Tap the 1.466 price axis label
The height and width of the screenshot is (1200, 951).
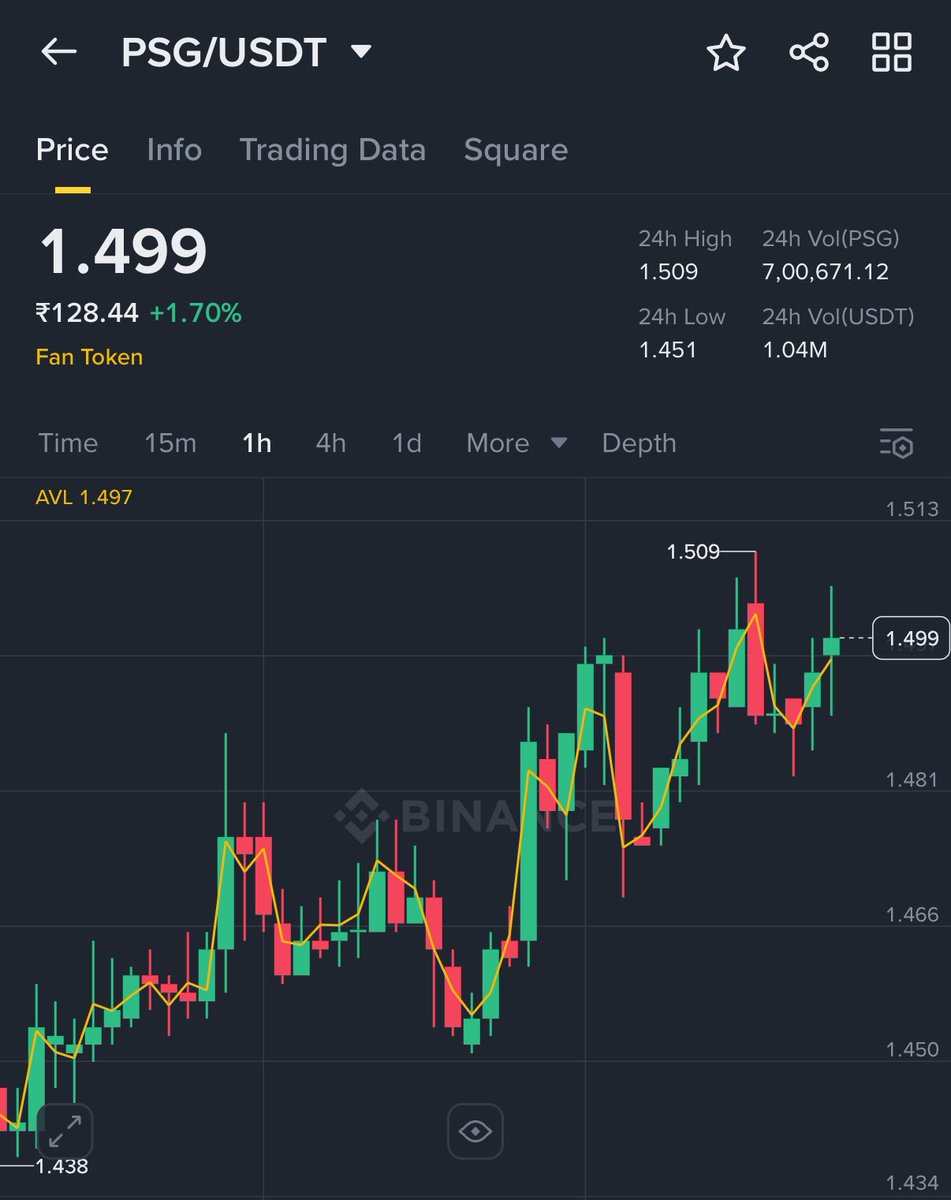912,915
